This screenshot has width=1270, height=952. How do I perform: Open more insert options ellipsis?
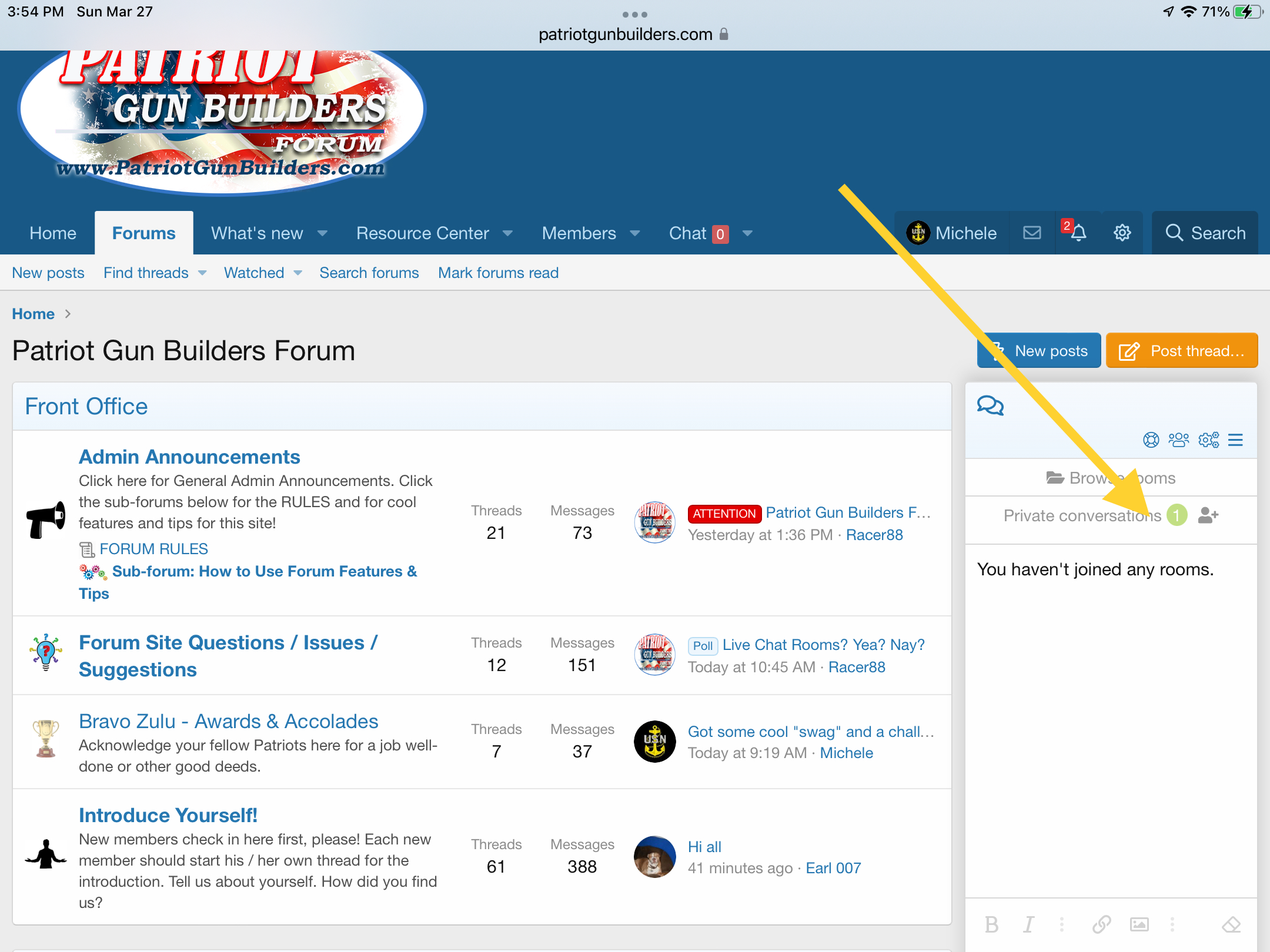tap(1172, 924)
